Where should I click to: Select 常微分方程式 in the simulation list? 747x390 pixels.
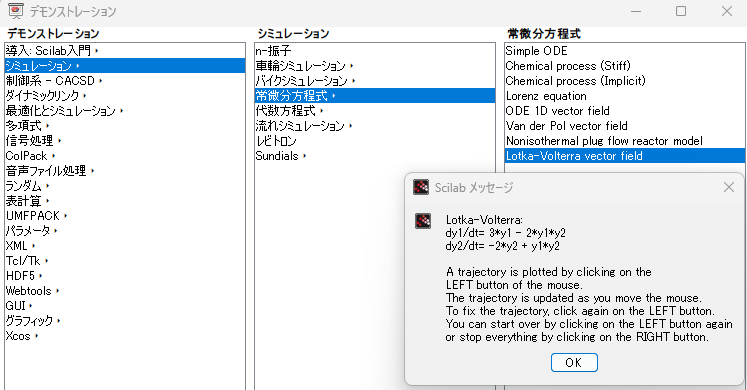375,96
